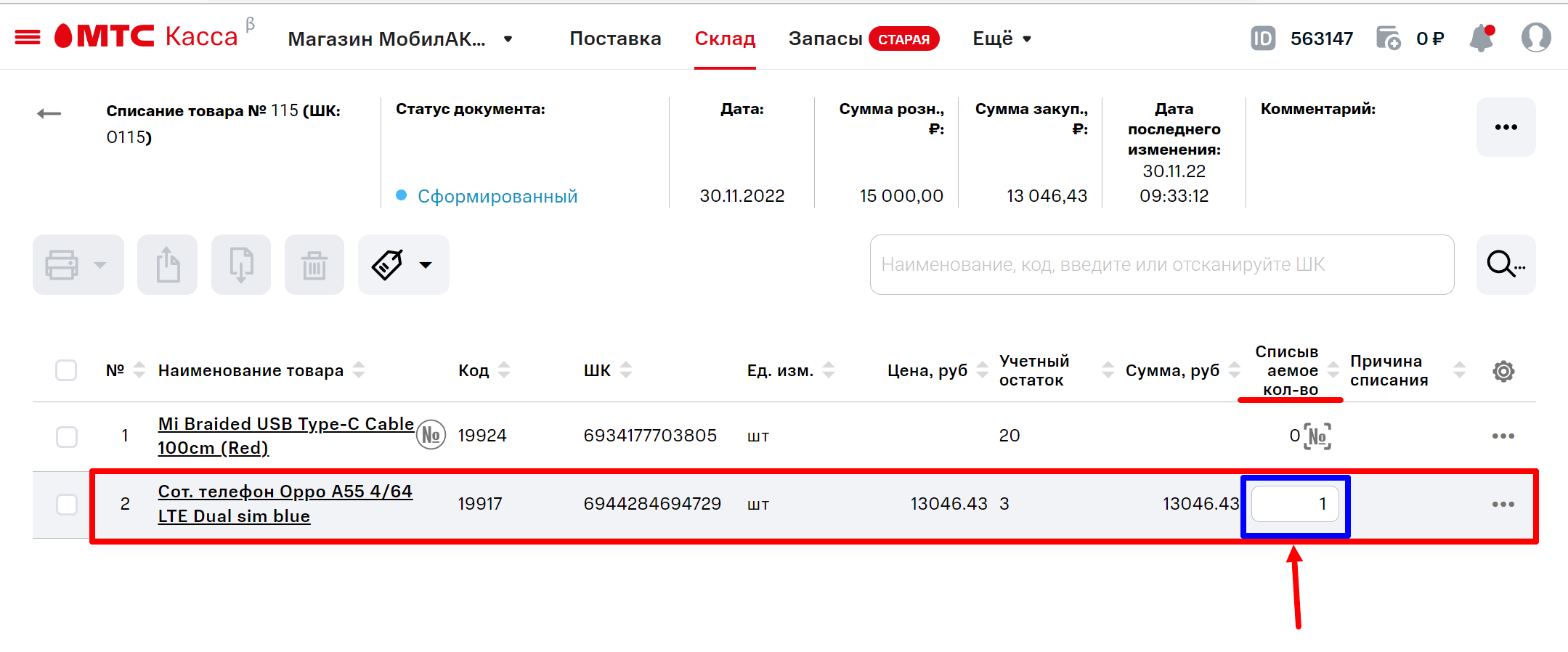Click the printer icon button

coord(62,265)
